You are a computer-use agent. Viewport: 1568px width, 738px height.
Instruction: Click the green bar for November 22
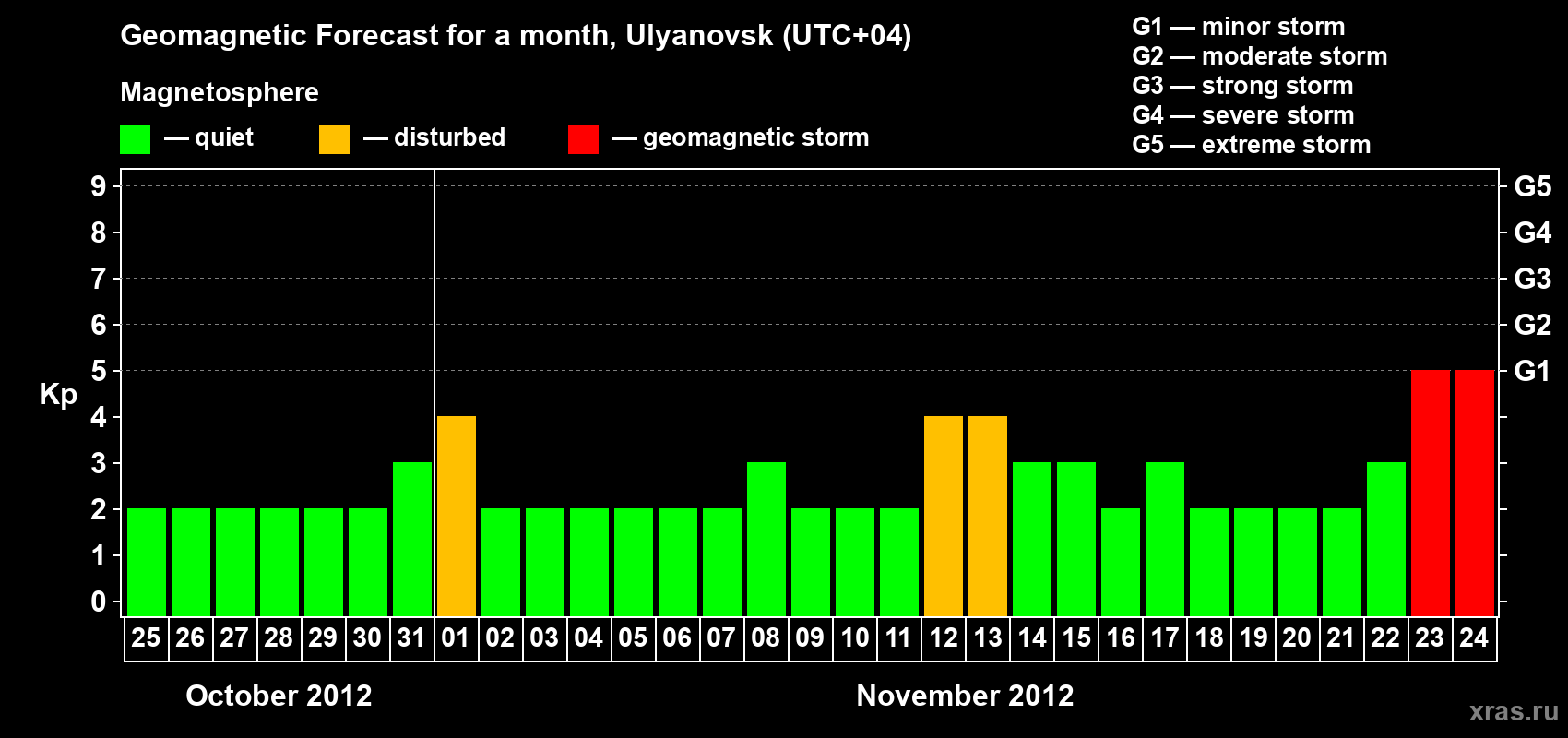click(1386, 539)
